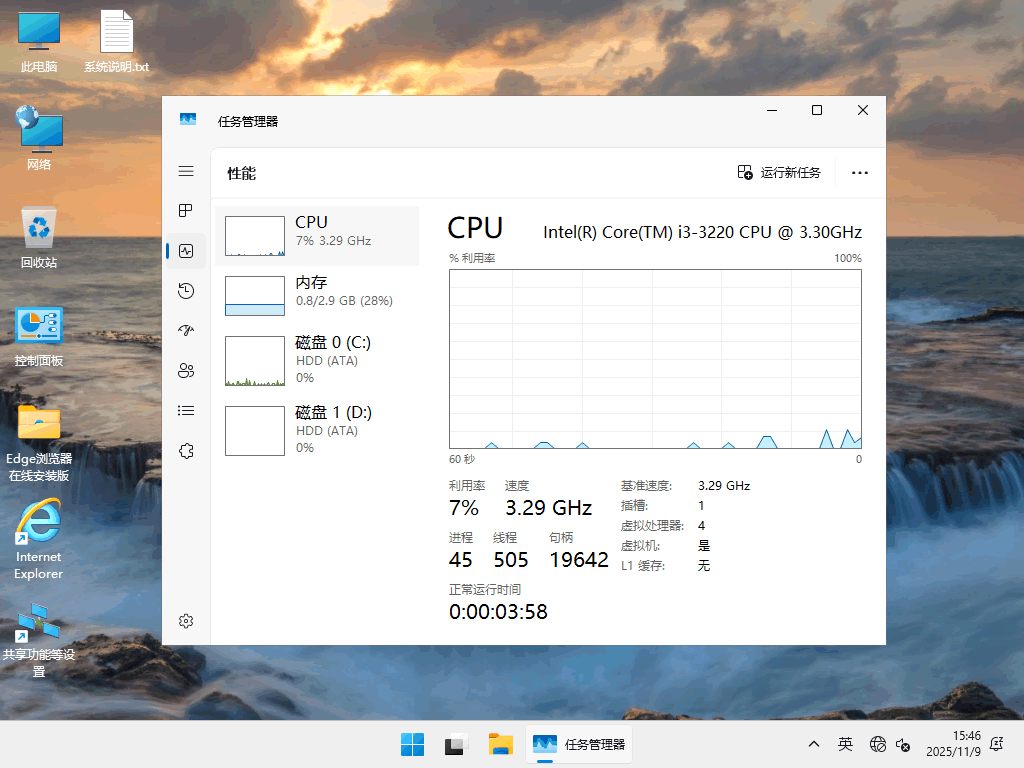Open the Task Manager hamburger navigation menu
1024x768 pixels.
point(186,171)
